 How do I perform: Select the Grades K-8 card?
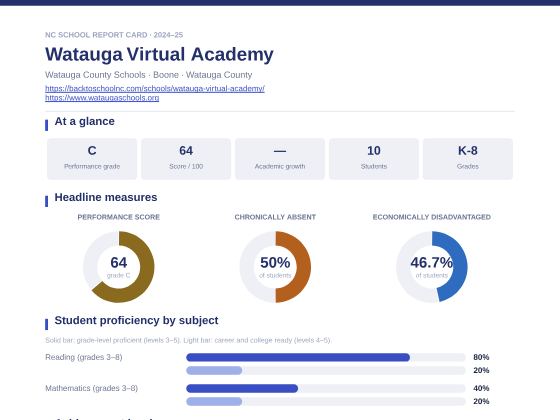point(468,159)
